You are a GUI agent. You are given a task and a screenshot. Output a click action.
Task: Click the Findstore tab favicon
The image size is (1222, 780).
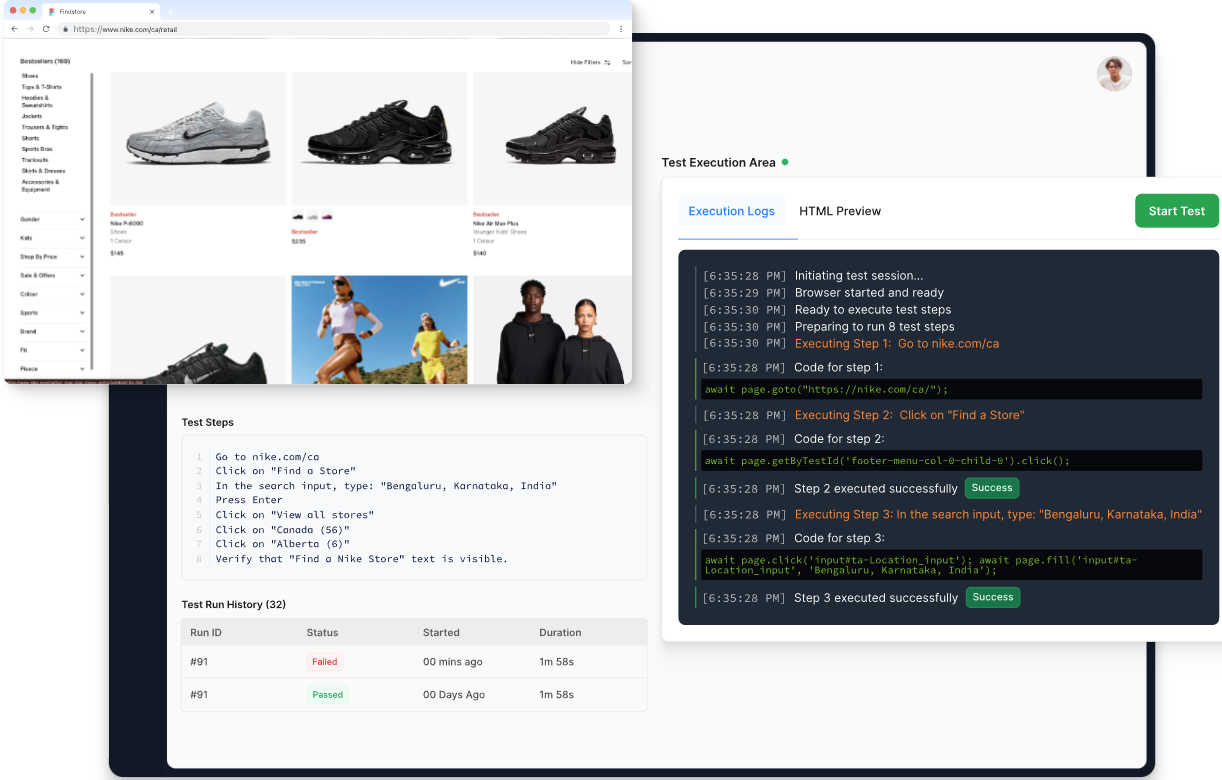click(52, 11)
